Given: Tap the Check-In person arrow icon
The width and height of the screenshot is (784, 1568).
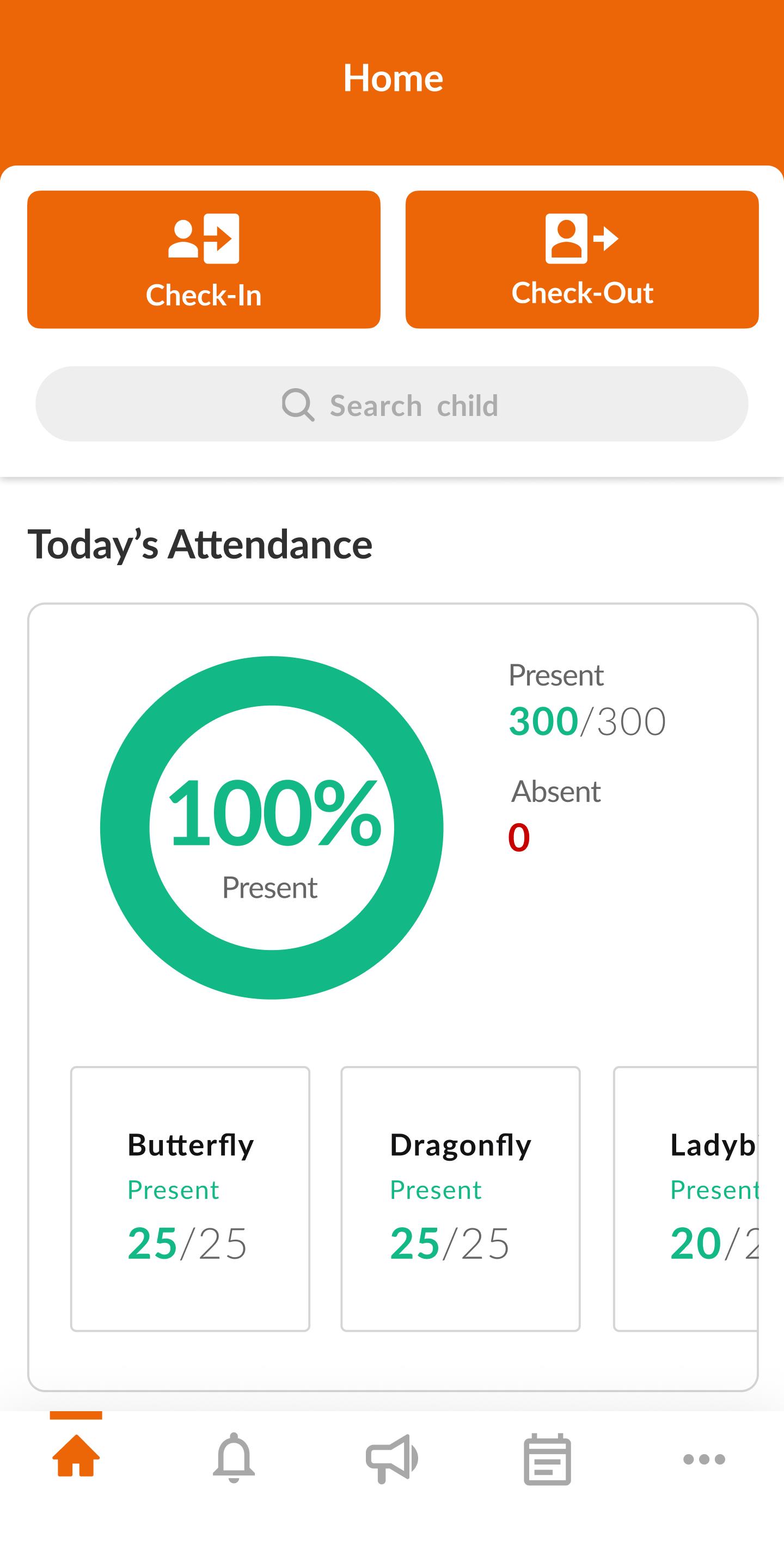Looking at the screenshot, I should pyautogui.click(x=203, y=238).
